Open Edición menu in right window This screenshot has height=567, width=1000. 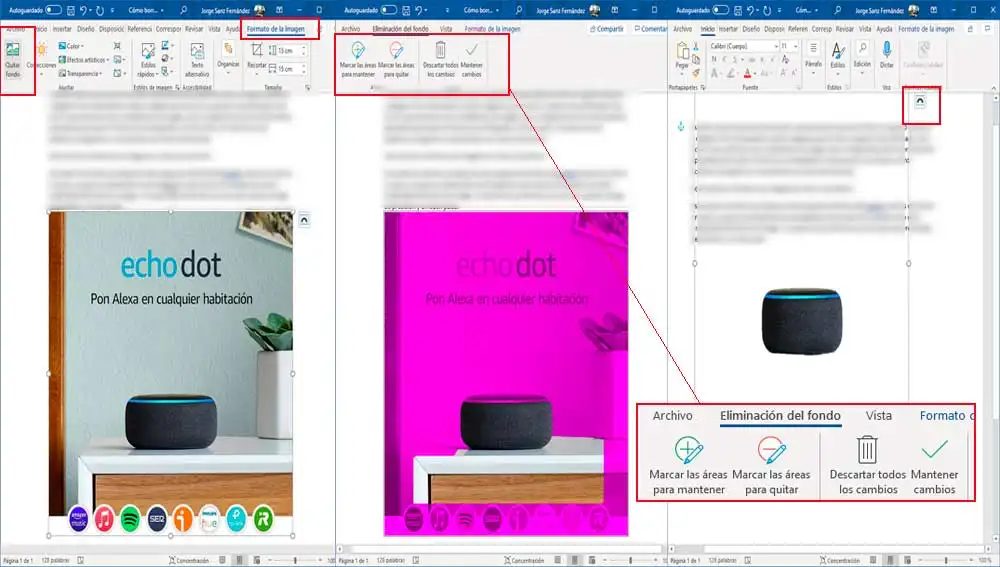tap(862, 55)
